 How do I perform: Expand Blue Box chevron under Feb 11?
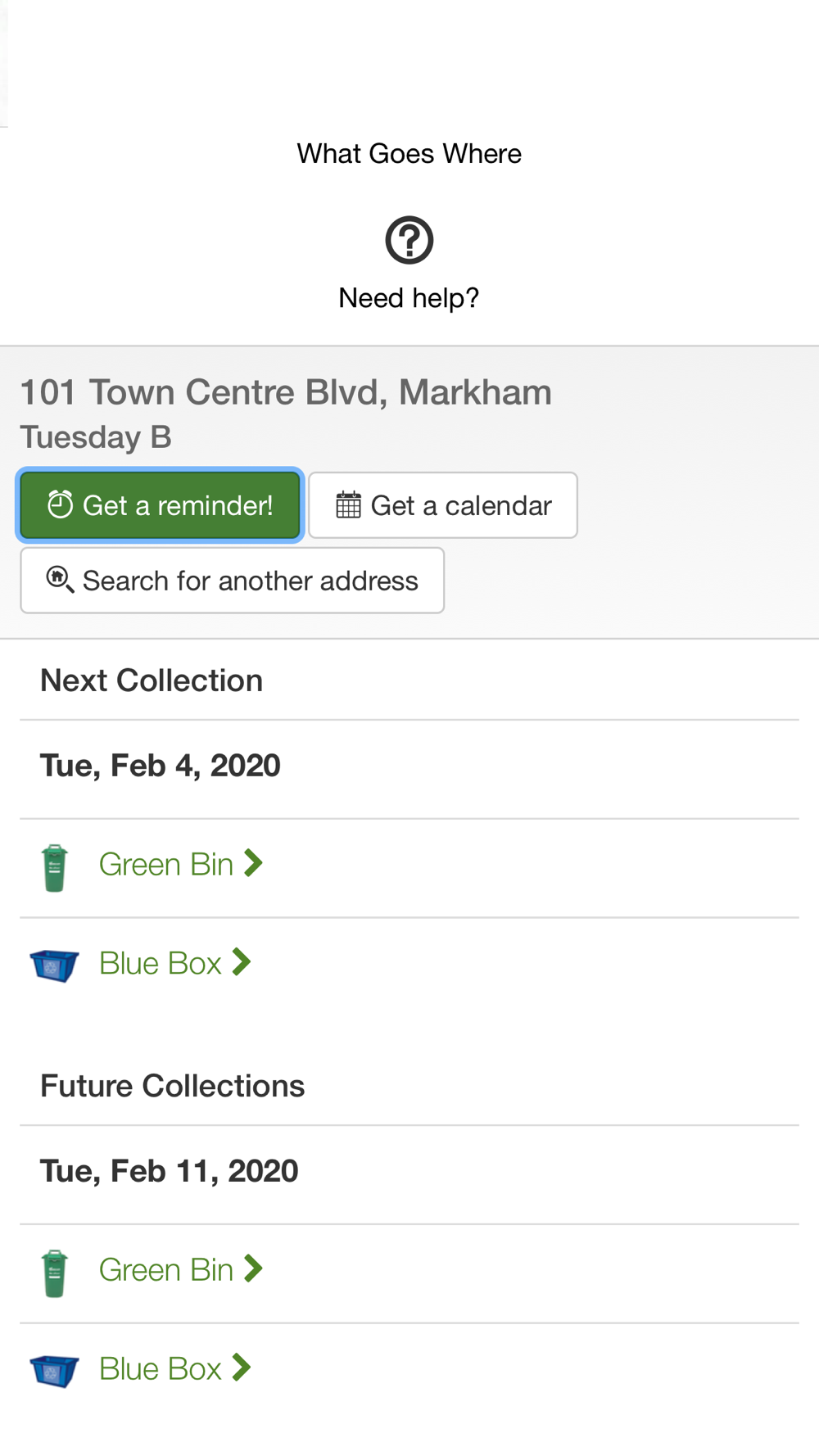tap(241, 1368)
